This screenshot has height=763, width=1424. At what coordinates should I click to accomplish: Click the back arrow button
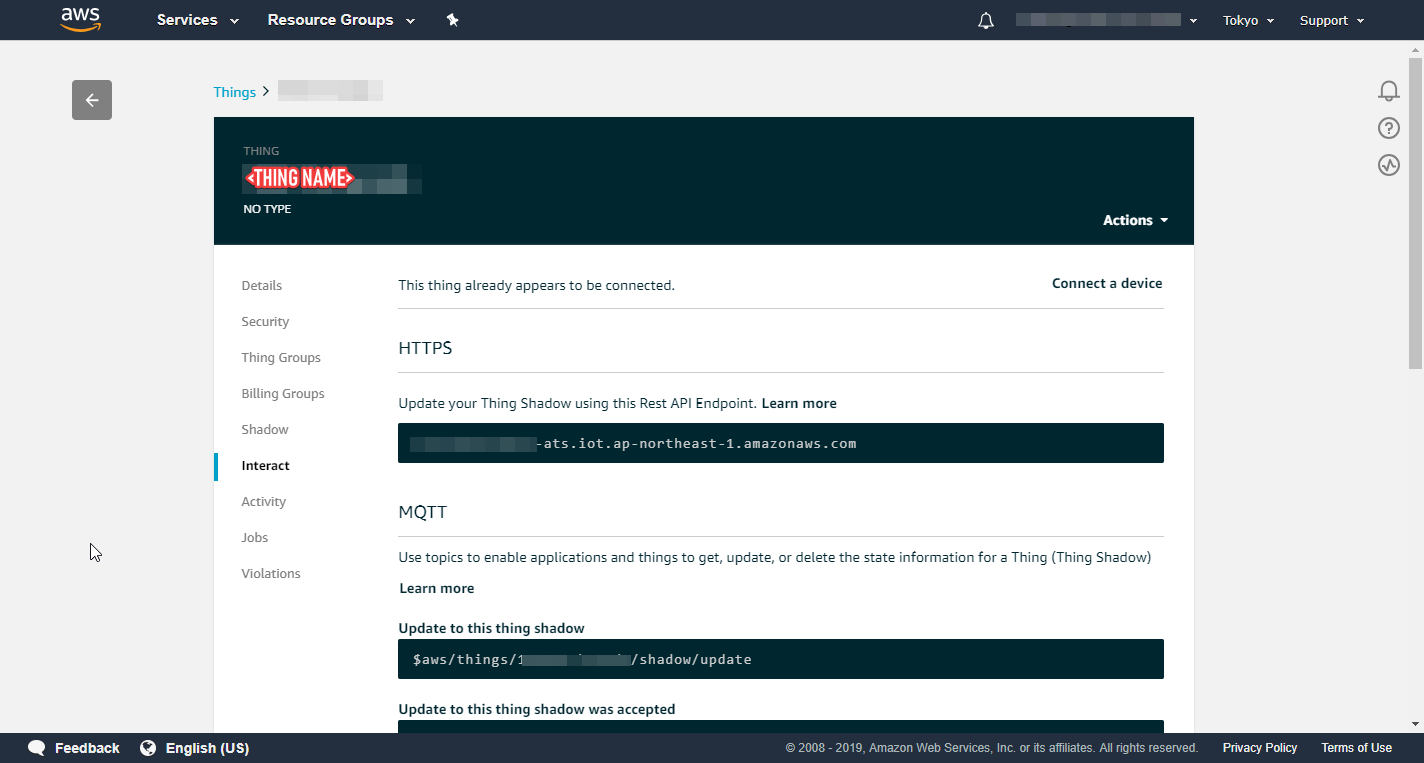[x=92, y=100]
